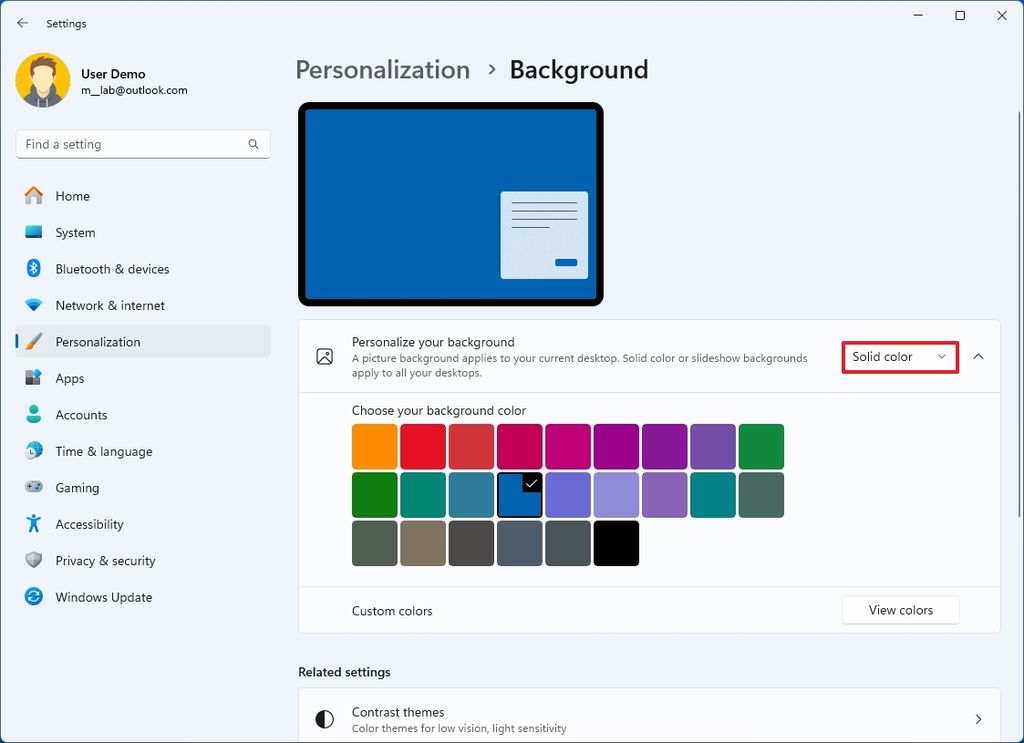The height and width of the screenshot is (743, 1024).
Task: Go to Time & language settings
Action: [104, 451]
